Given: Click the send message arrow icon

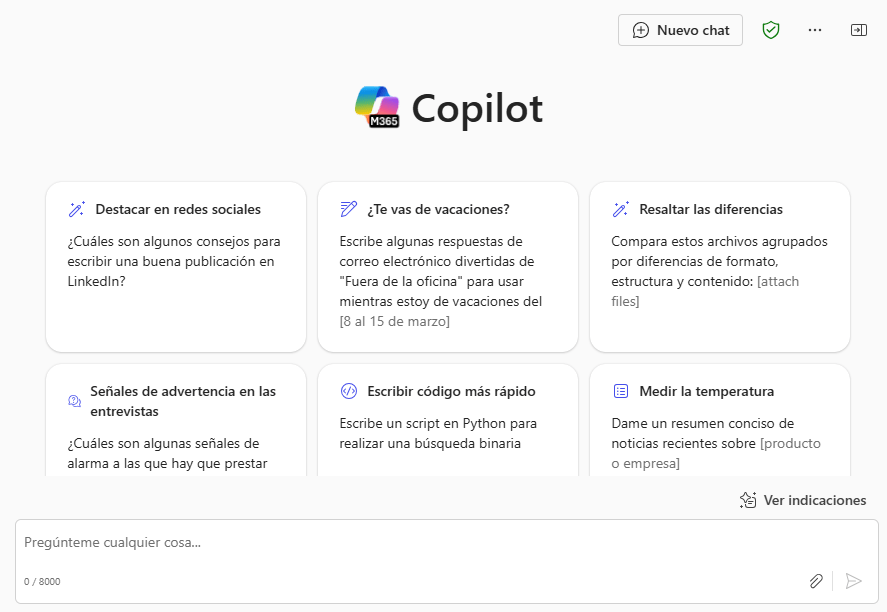Looking at the screenshot, I should point(853,581).
